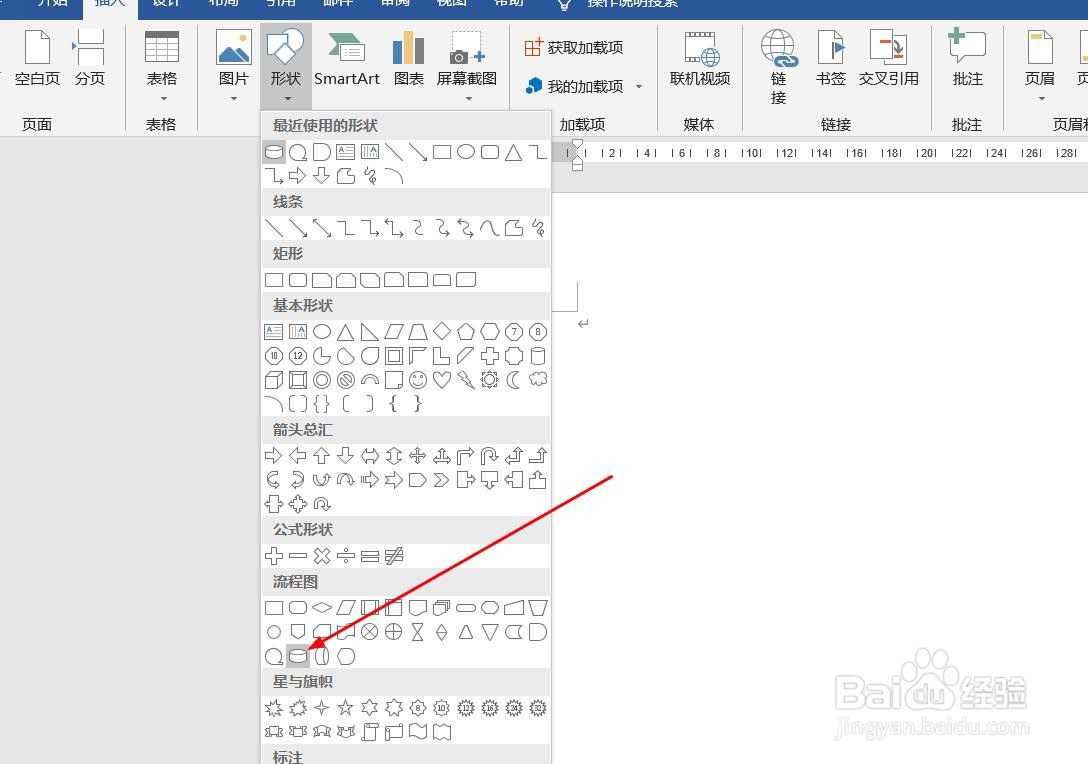This screenshot has width=1088, height=764.
Task: Pick flowchart collate hourglass shape
Action: [x=418, y=631]
